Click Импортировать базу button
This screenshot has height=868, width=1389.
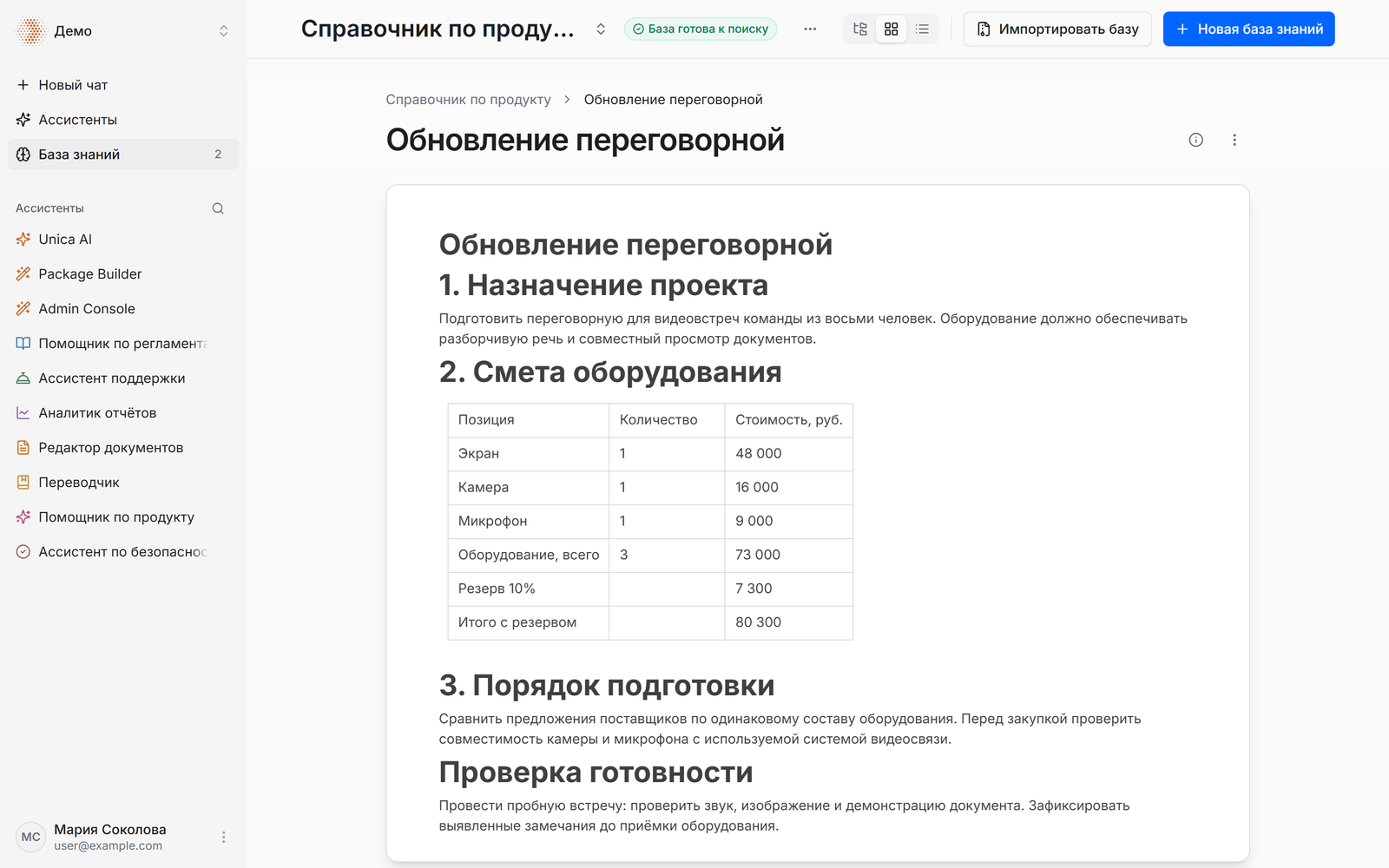click(x=1057, y=29)
